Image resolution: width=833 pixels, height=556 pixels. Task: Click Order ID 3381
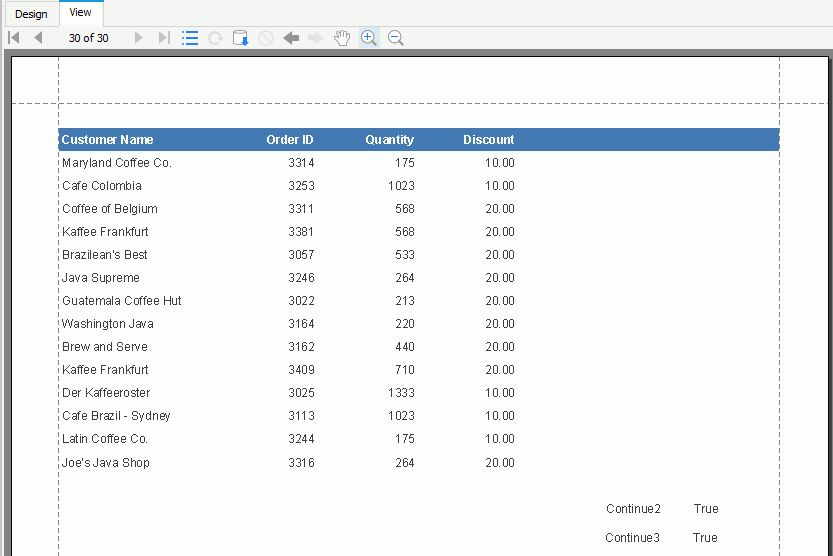pyautogui.click(x=301, y=232)
